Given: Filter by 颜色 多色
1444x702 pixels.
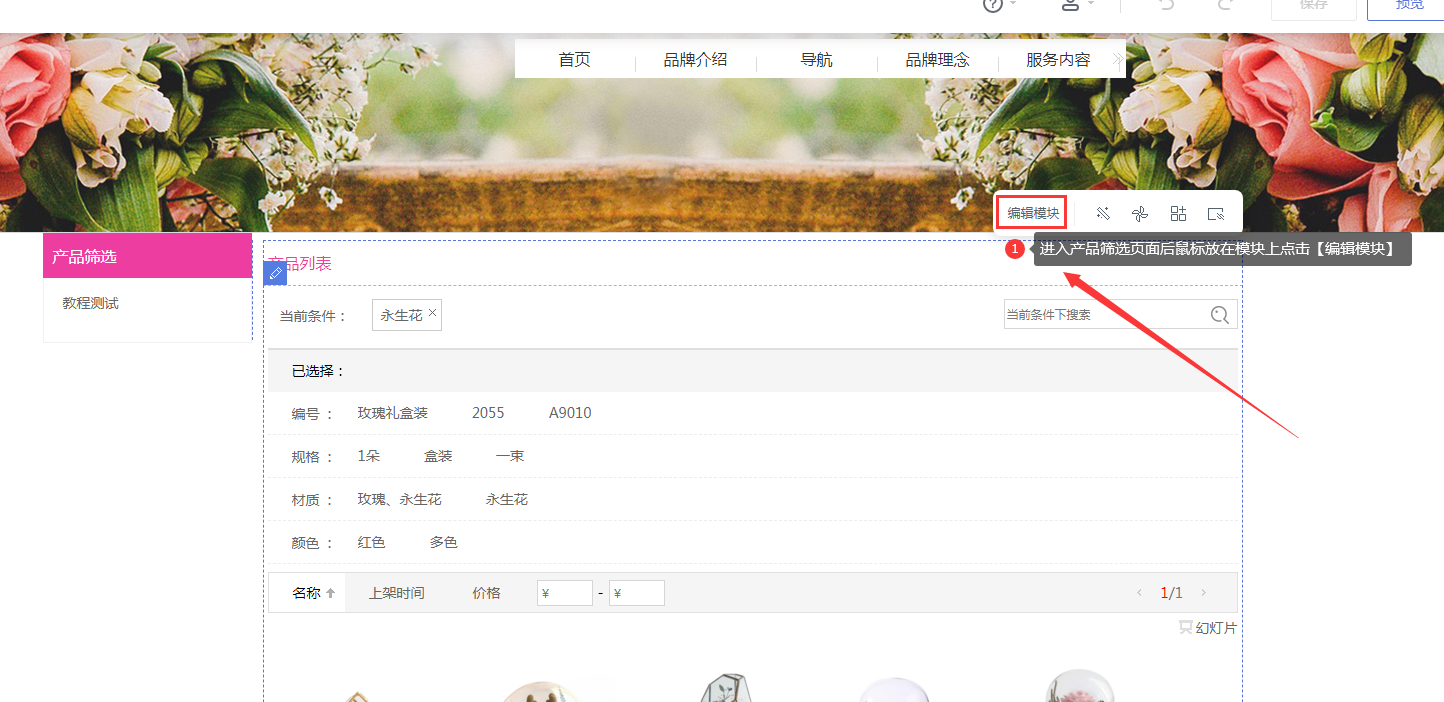Looking at the screenshot, I should tap(443, 542).
